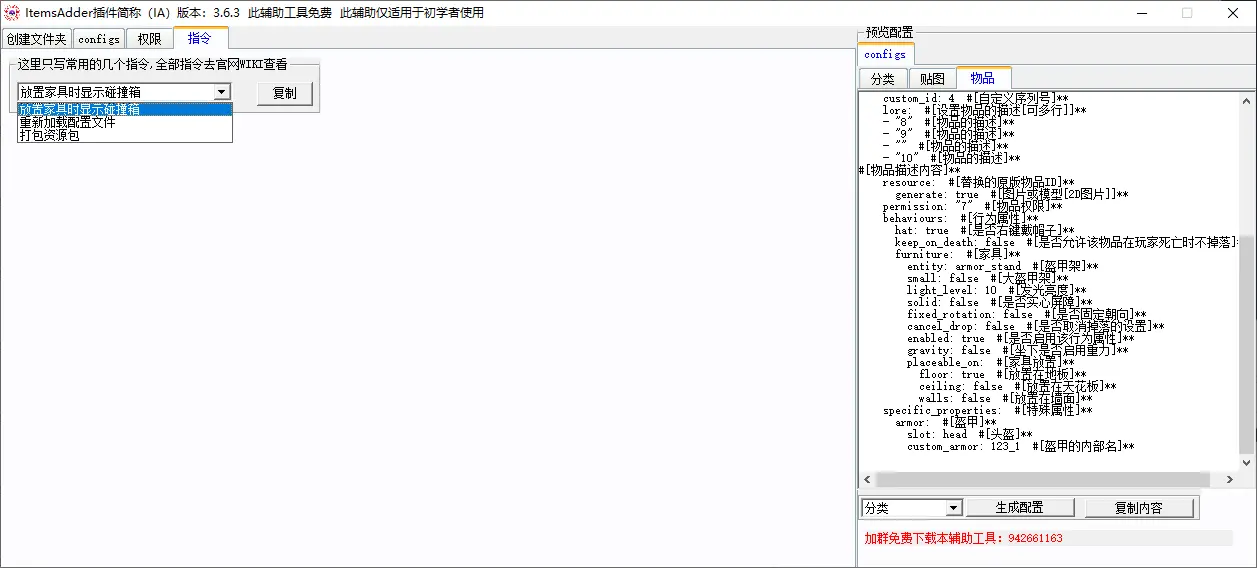The width and height of the screenshot is (1257, 568).
Task: Click the line 'solid: false'
Action: point(1000,302)
